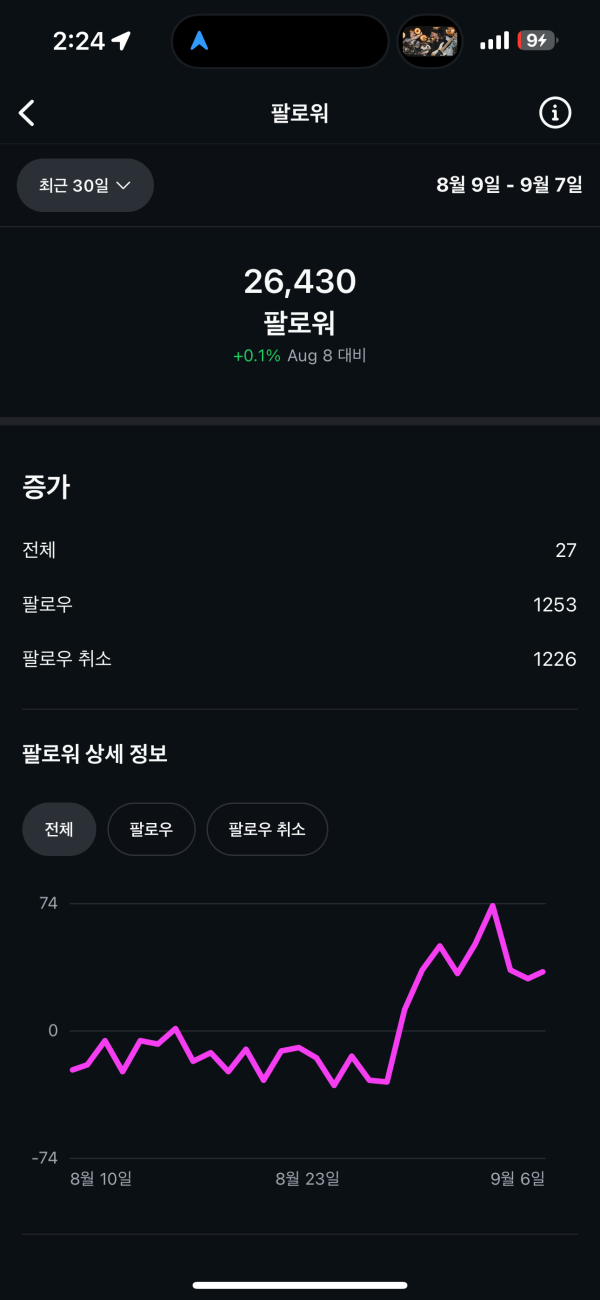600x1300 pixels.
Task: Tap the 26,430 follower count
Action: [300, 282]
